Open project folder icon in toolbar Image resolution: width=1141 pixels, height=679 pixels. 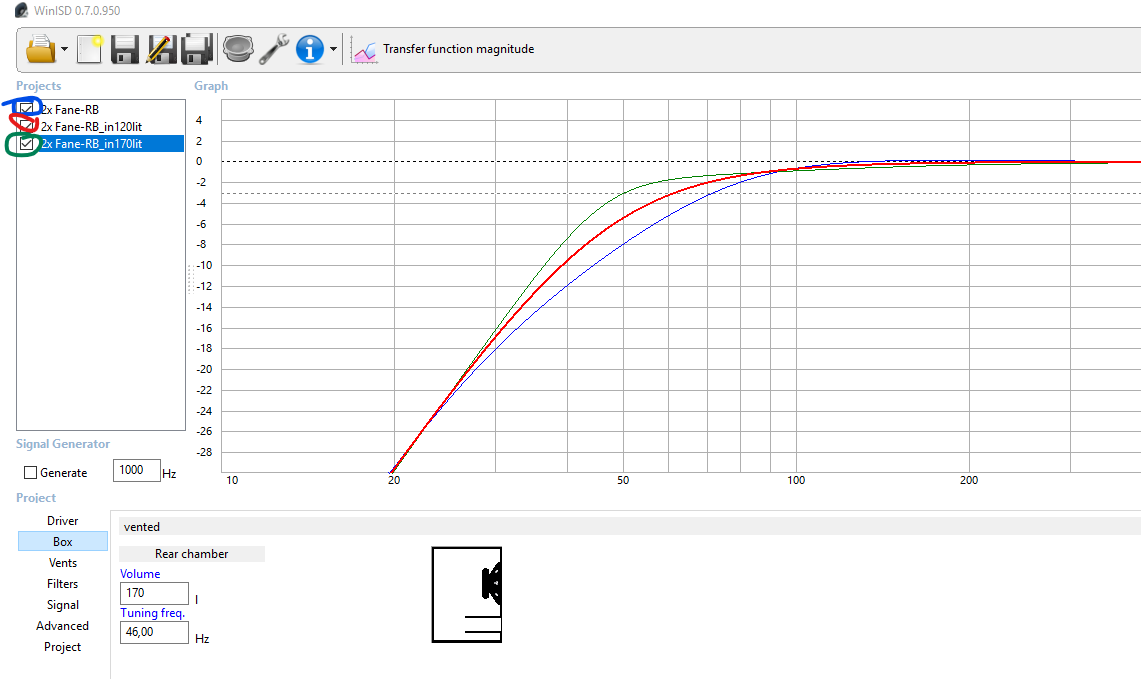point(41,49)
